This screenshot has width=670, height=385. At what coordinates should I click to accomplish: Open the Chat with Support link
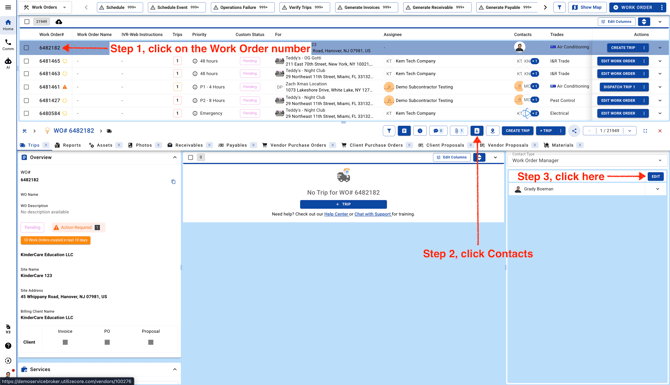pos(373,214)
